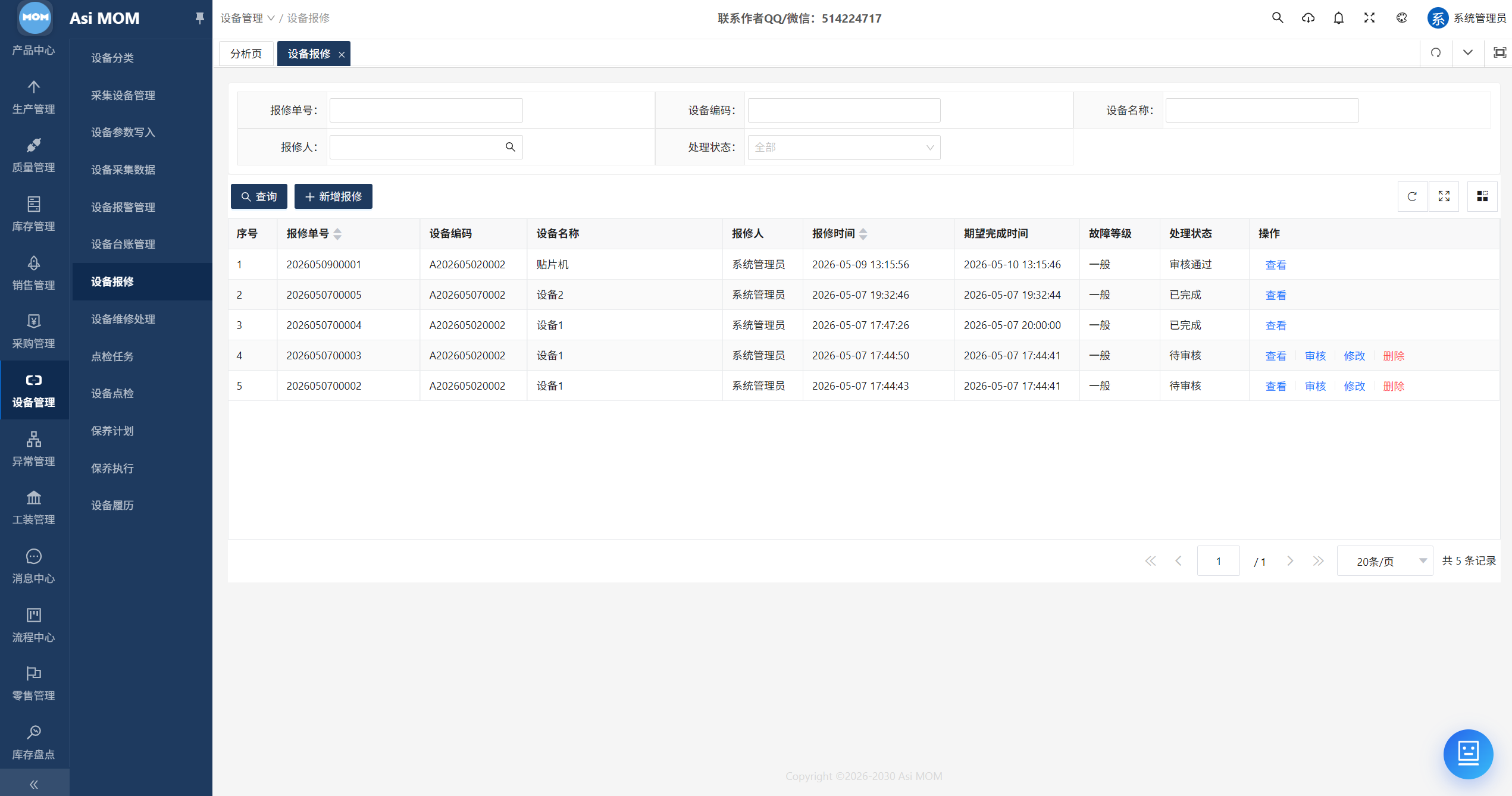
Task: View repair order 2026050900001
Action: [x=1276, y=265]
